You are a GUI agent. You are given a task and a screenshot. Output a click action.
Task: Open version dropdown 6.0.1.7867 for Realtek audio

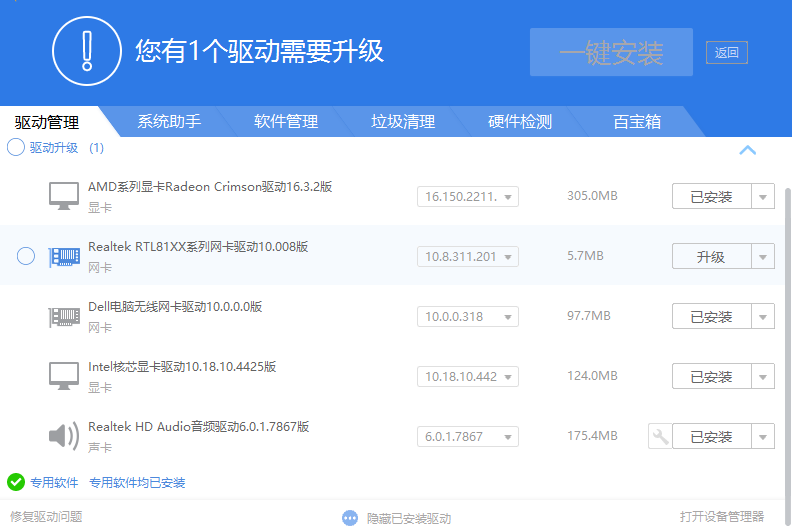tap(468, 437)
